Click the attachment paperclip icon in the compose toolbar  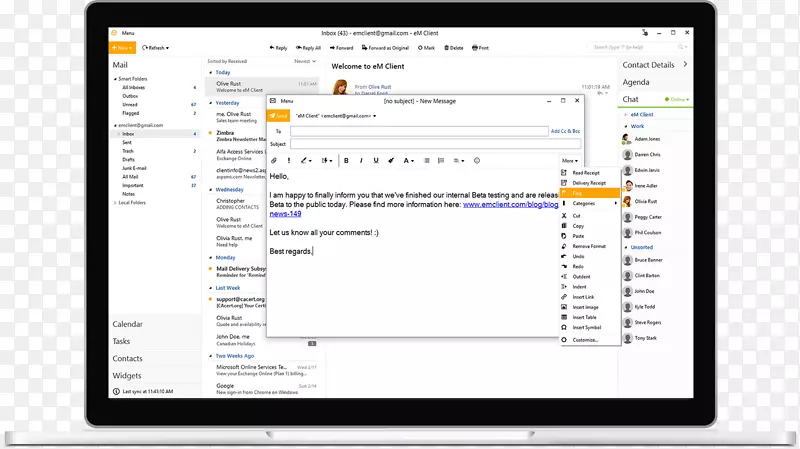tap(274, 160)
